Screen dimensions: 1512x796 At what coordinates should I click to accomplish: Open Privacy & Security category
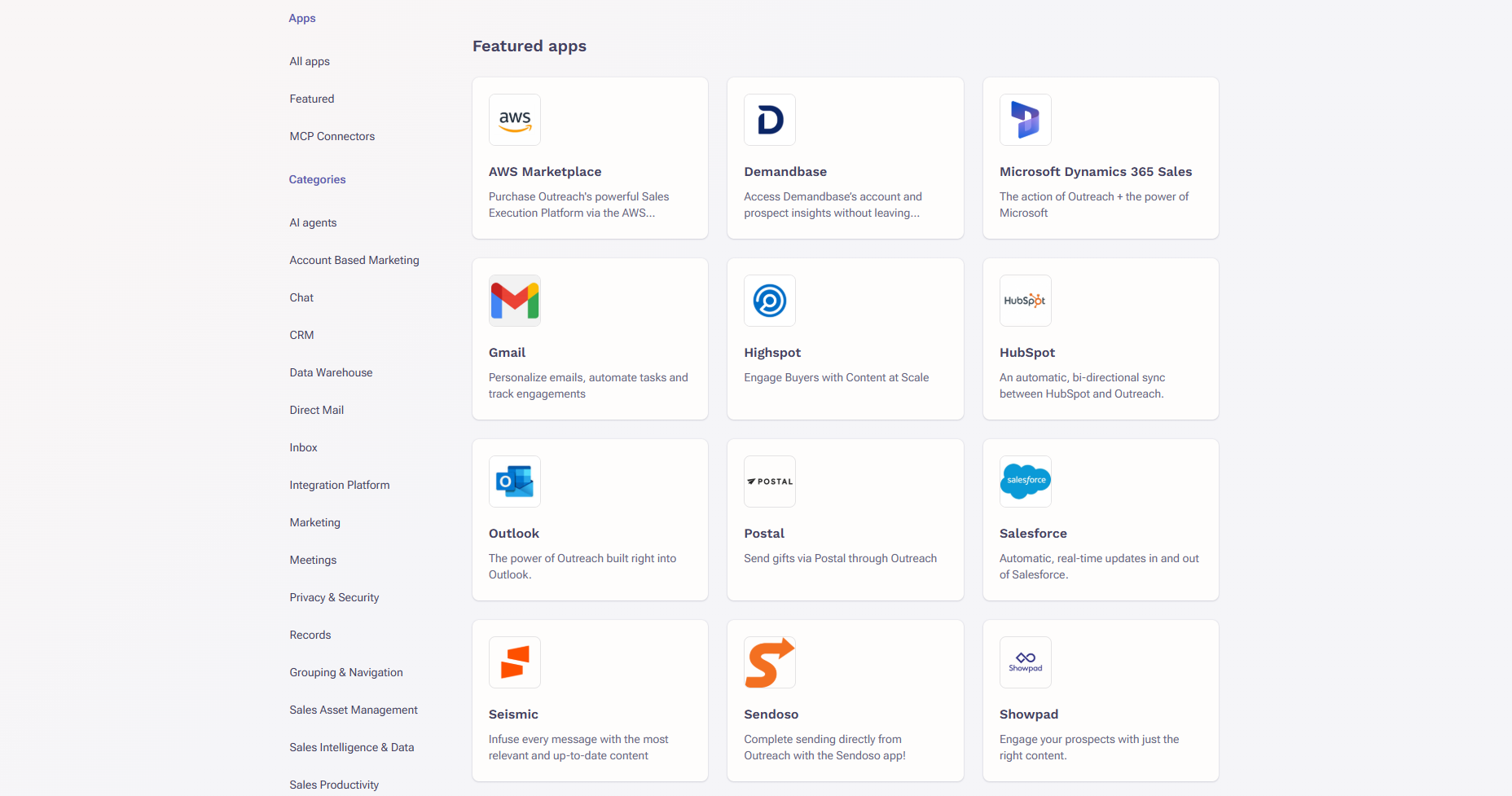[x=334, y=597]
